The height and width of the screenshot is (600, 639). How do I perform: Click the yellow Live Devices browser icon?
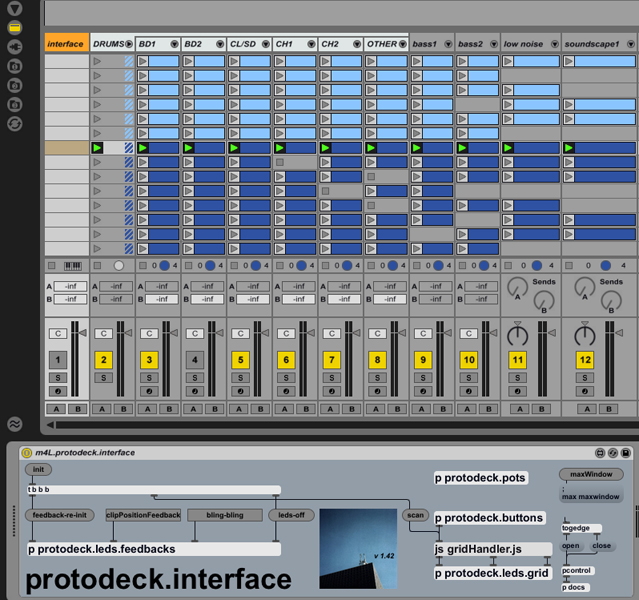(14, 27)
